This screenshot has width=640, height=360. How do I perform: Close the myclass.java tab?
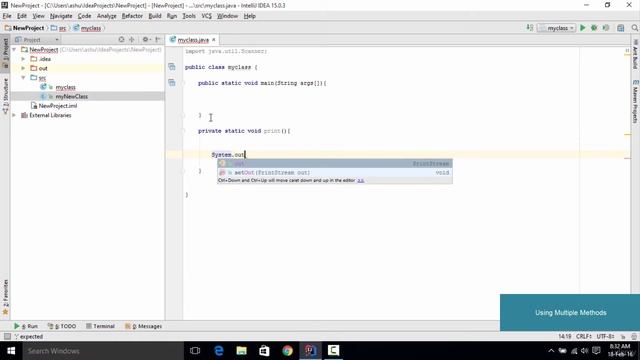(x=213, y=40)
